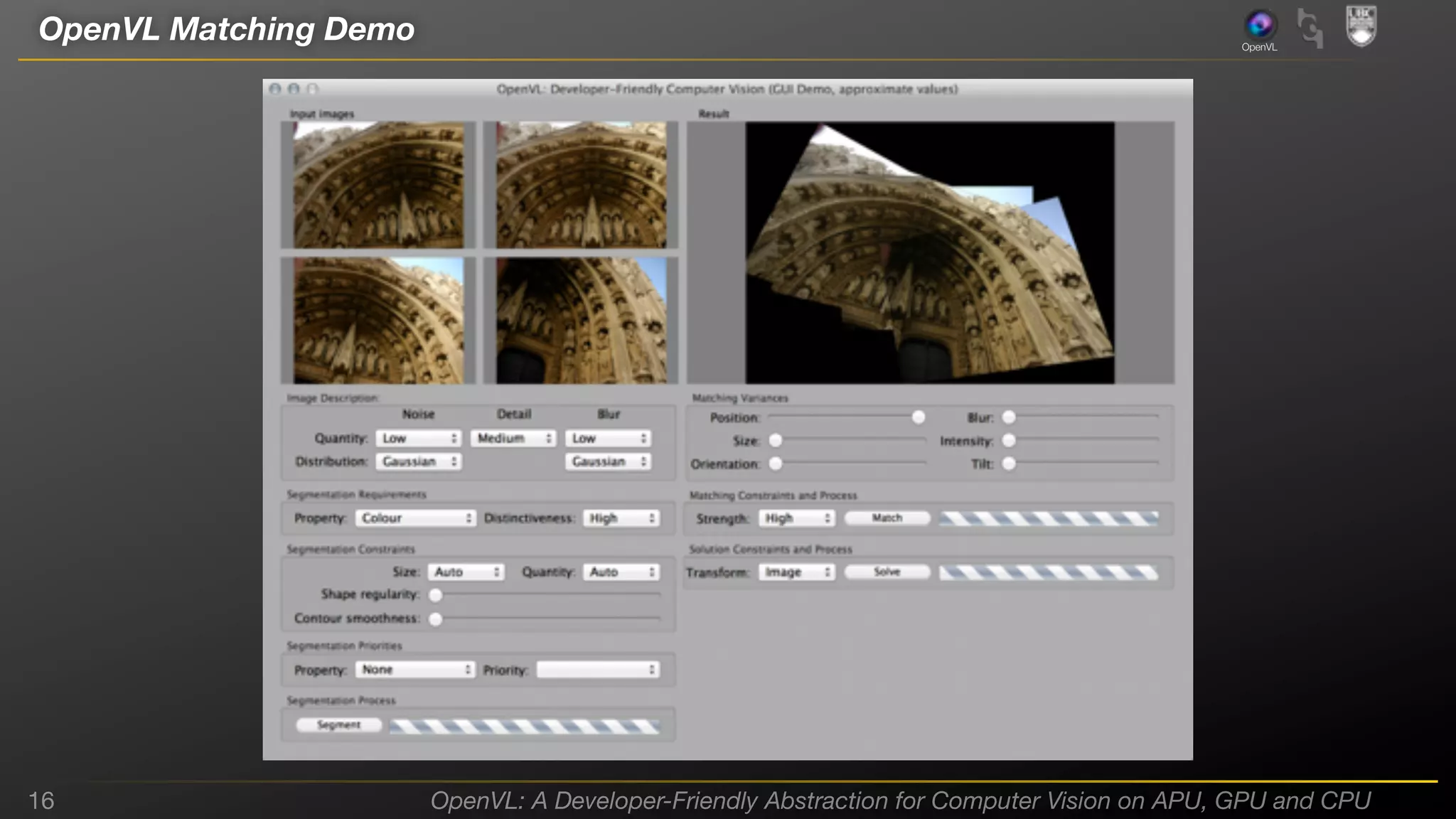The height and width of the screenshot is (819, 1456).
Task: Select the top-left input image thumbnail
Action: 378,185
